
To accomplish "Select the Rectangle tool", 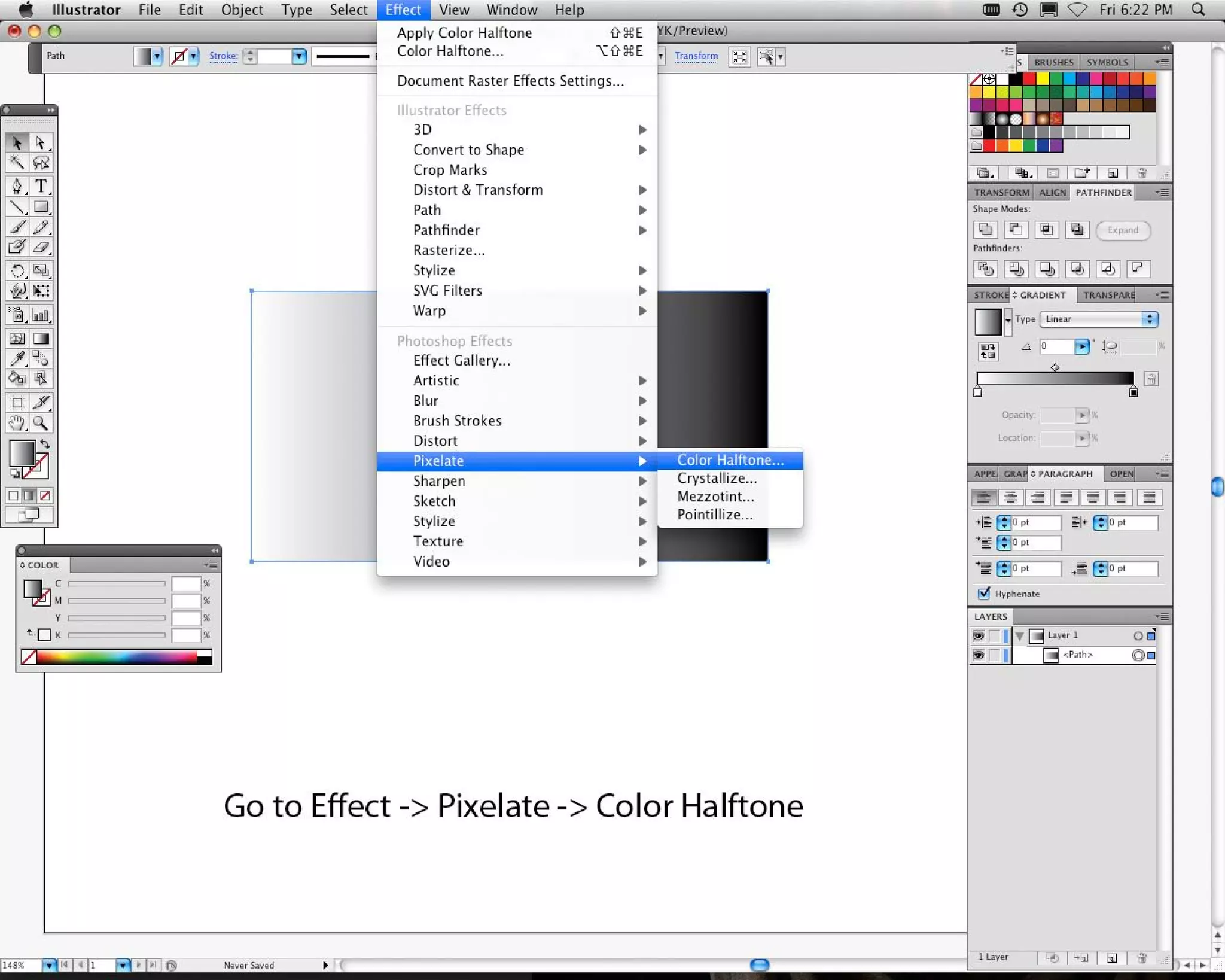I will click(41, 207).
